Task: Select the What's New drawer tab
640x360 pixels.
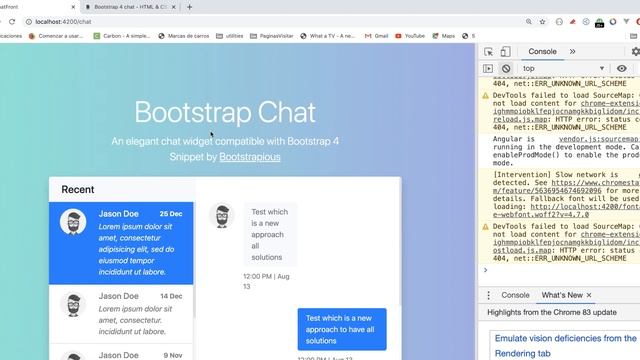Action: tap(562, 295)
